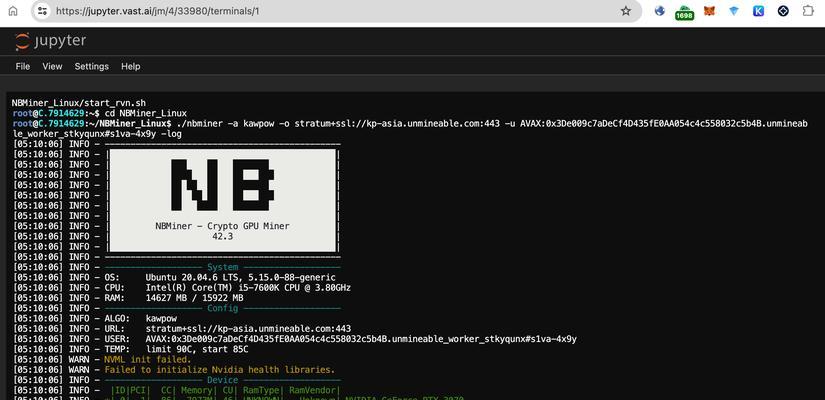825x400 pixels.
Task: Click the NBMiner_Linux/start_rvn.sh line
Action: [x=79, y=103]
